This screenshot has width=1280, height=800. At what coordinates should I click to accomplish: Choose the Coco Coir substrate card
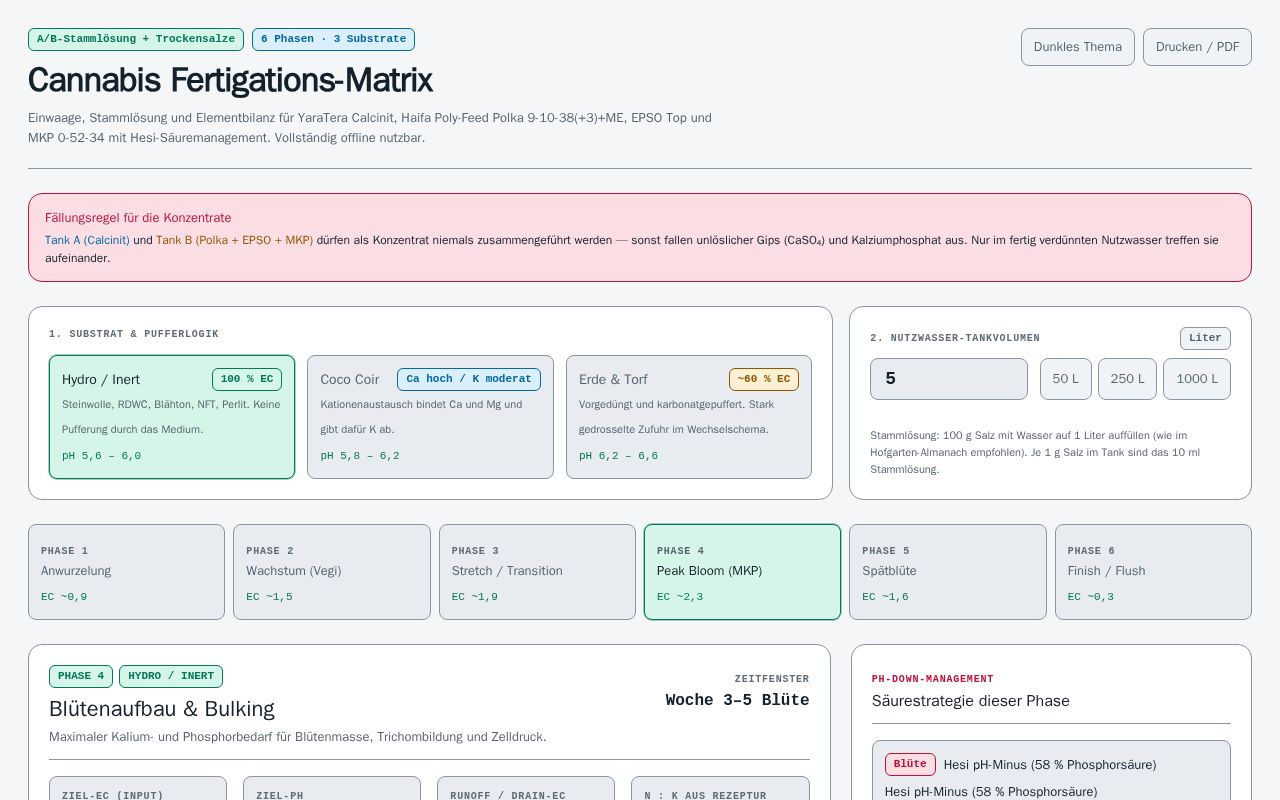(x=430, y=417)
